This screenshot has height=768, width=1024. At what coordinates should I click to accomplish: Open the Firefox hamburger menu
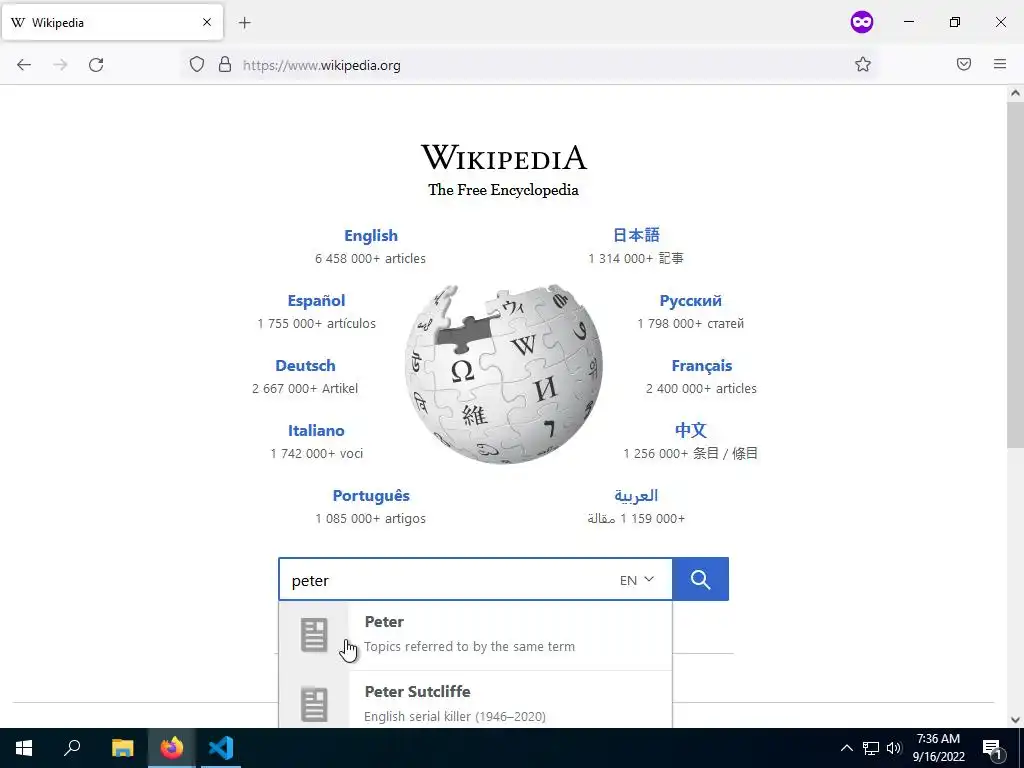[1000, 64]
